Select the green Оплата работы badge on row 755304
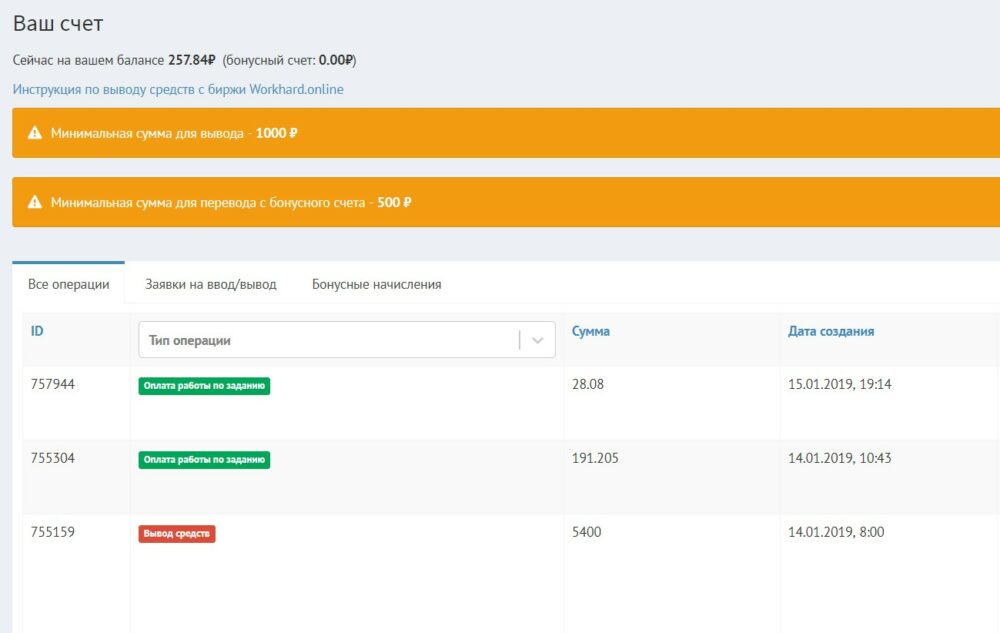 pos(204,460)
